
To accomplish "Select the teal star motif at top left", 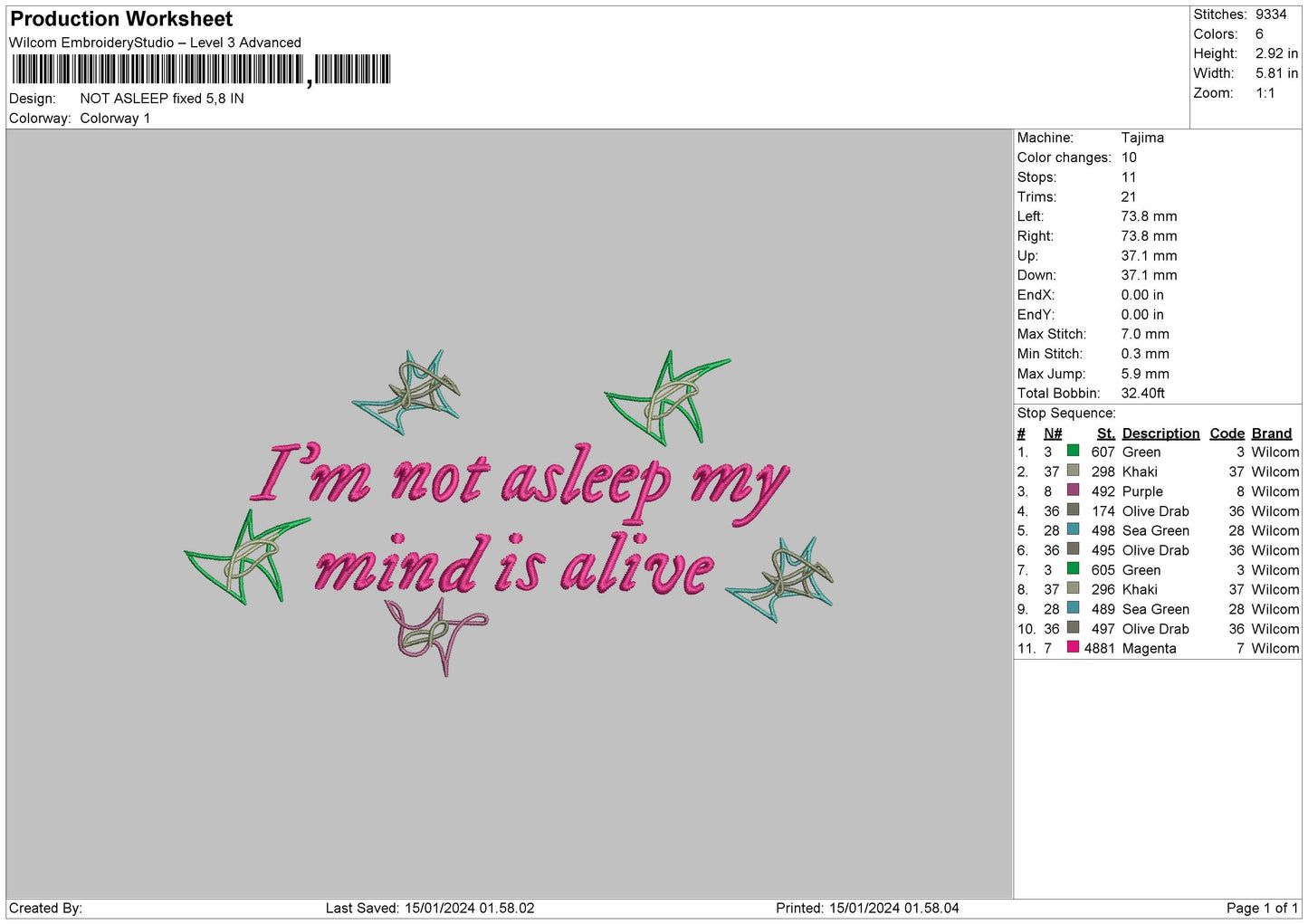I will [x=406, y=393].
